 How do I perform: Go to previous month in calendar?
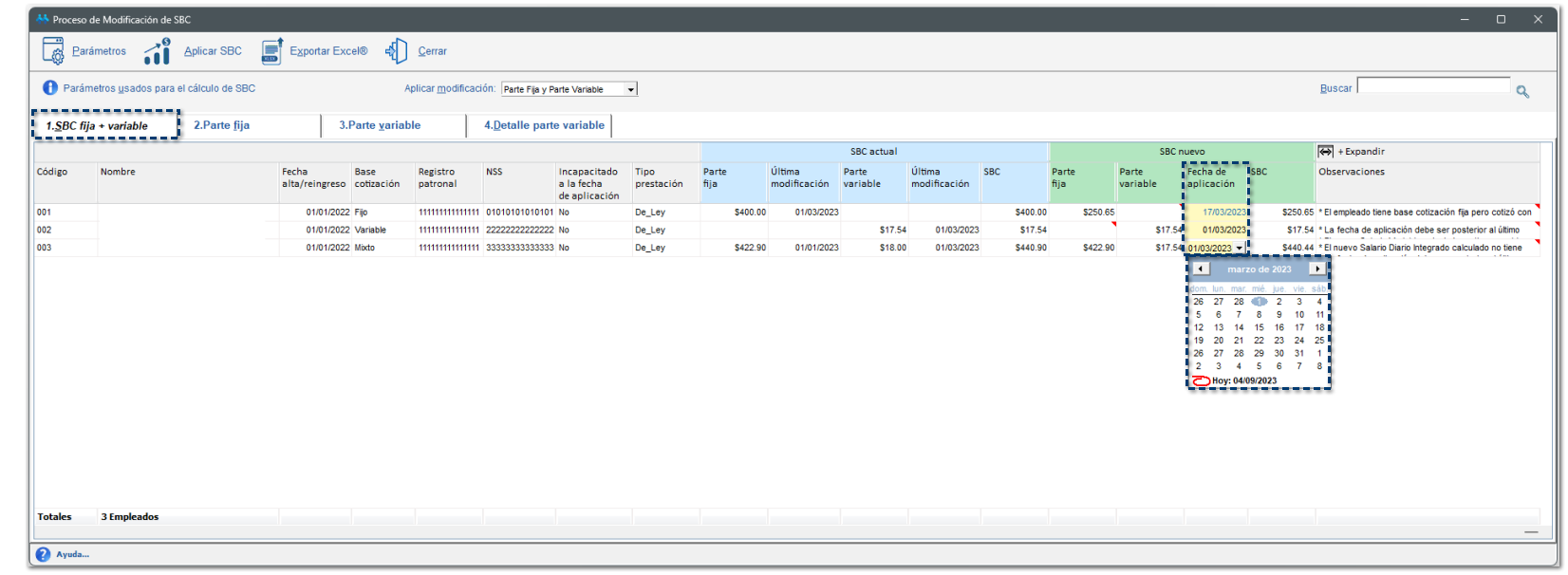pos(1201,269)
